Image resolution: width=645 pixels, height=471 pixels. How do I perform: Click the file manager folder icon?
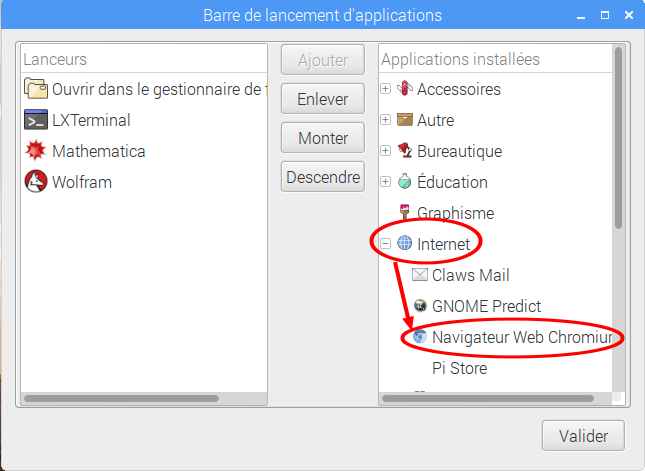36,88
